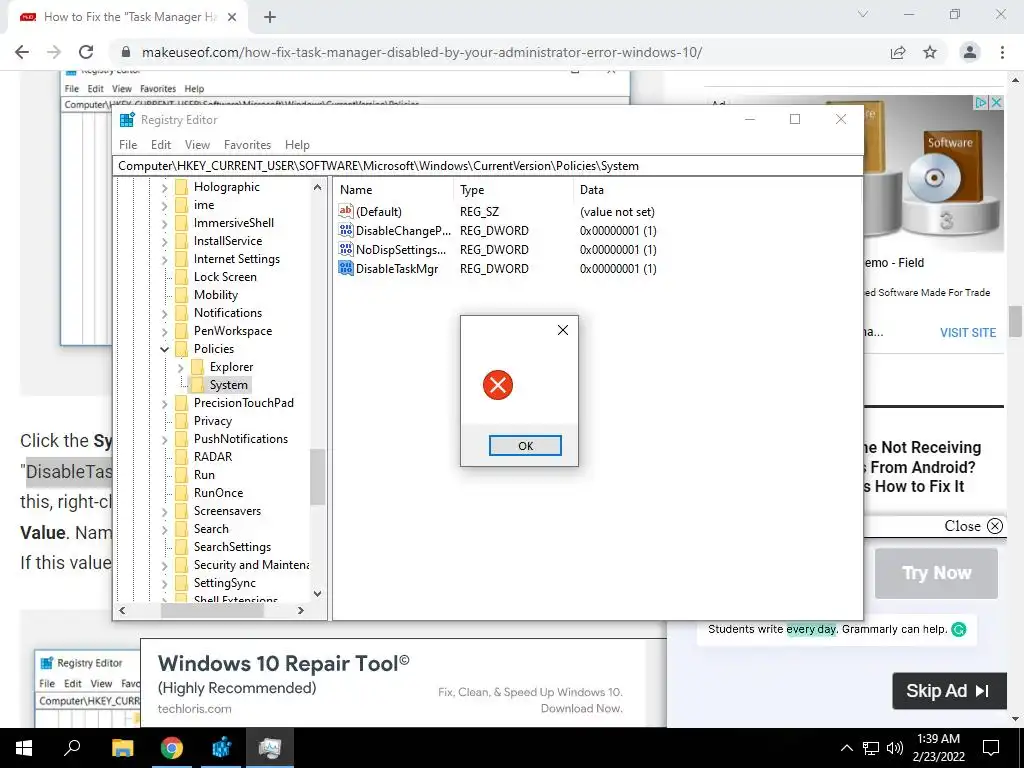The image size is (1024, 768).
Task: Show hidden tray icons chevron
Action: pos(846,748)
